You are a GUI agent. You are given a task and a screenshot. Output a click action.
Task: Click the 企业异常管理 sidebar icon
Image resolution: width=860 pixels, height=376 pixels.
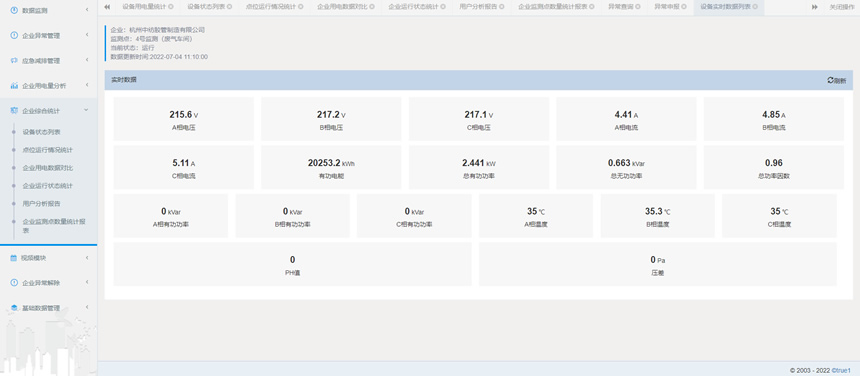point(14,36)
